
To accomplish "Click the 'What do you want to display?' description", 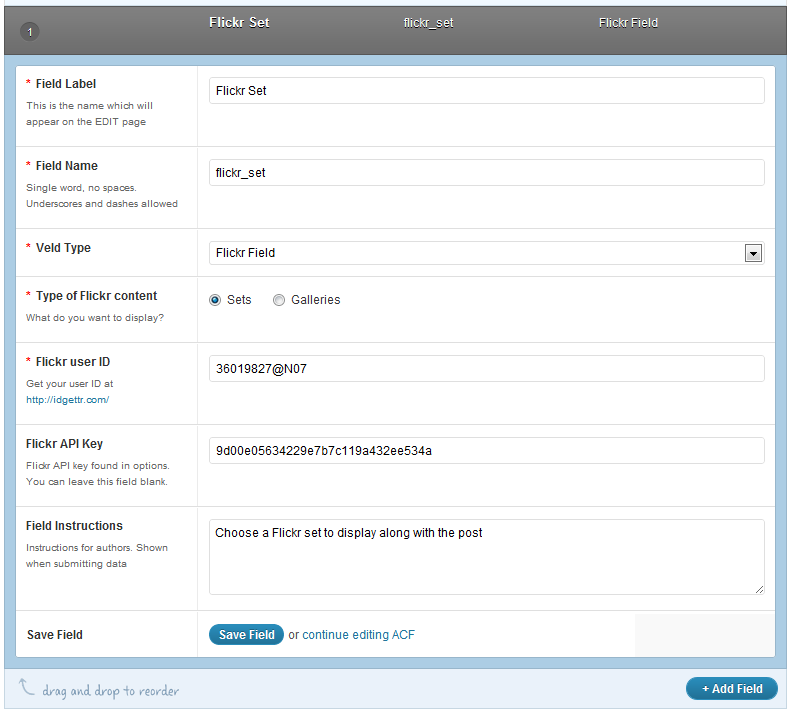I will 95,318.
